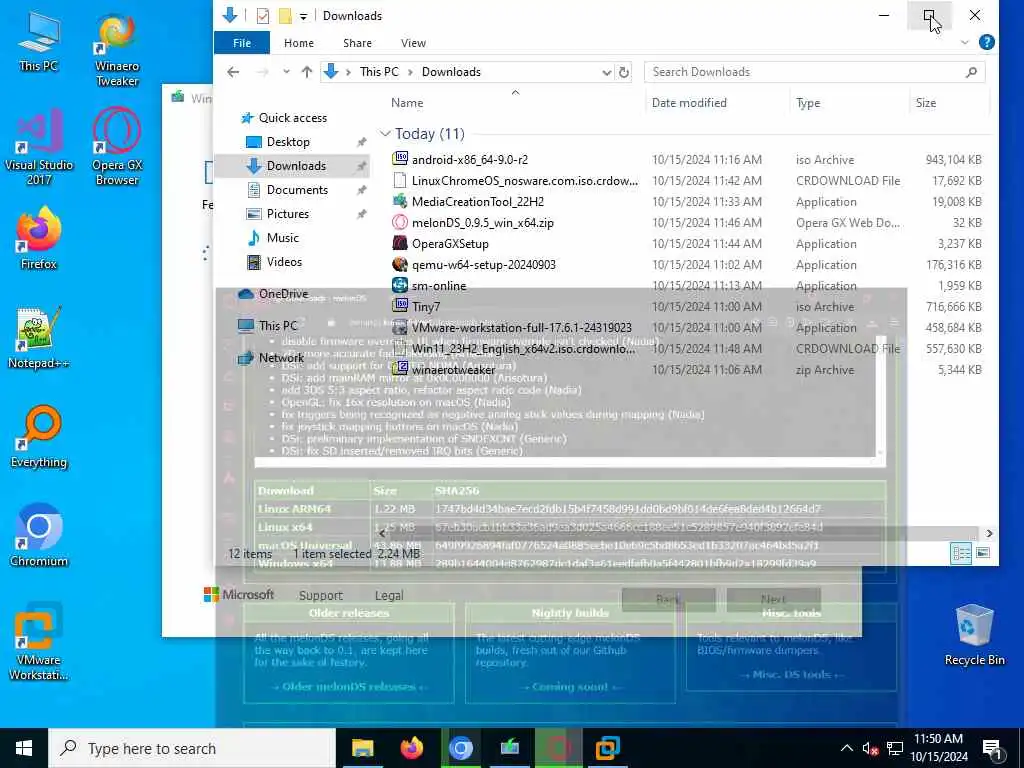Show hidden tray icons chevron

coord(846,748)
